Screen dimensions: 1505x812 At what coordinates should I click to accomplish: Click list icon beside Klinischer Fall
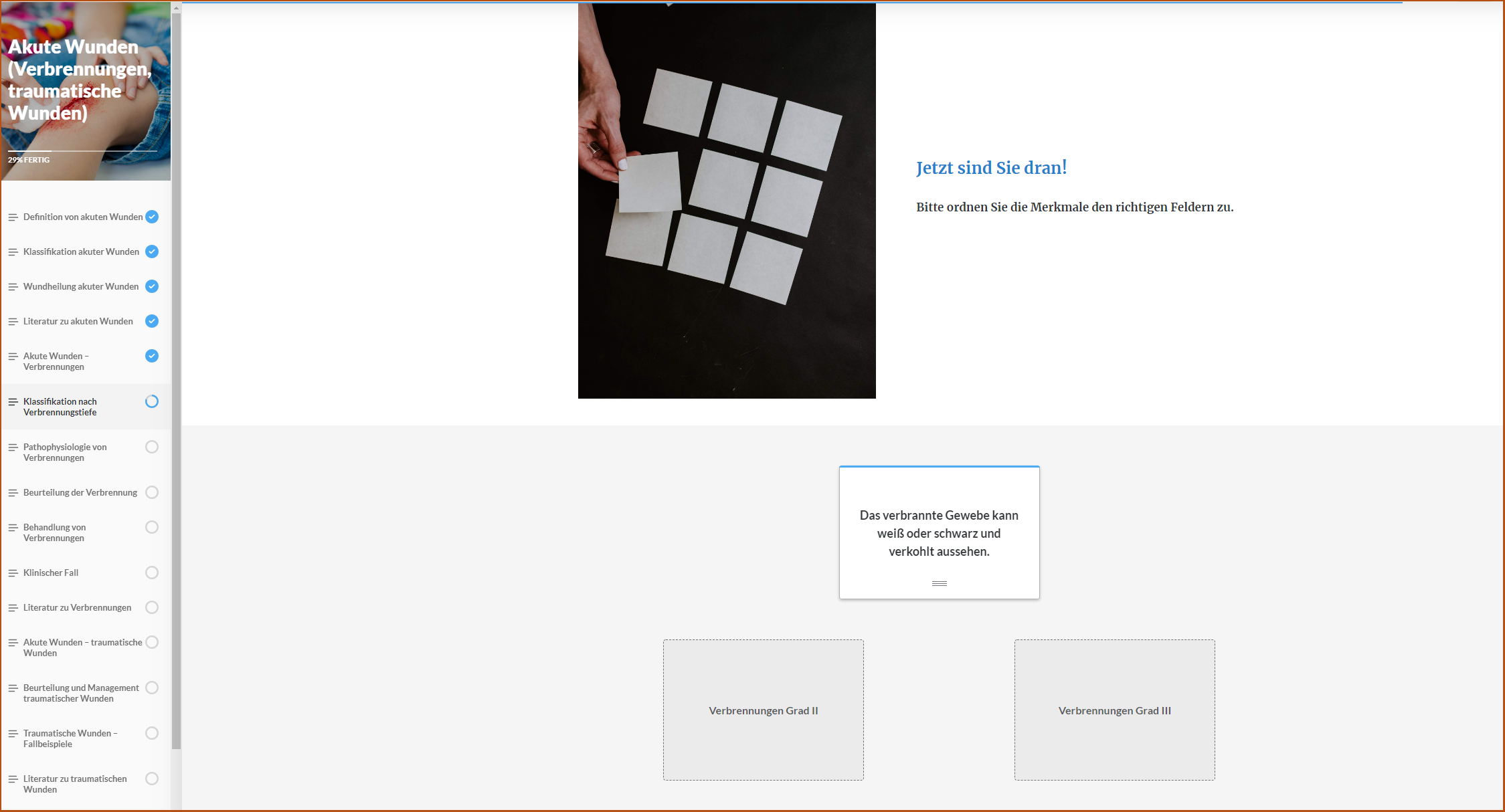pyautogui.click(x=13, y=573)
